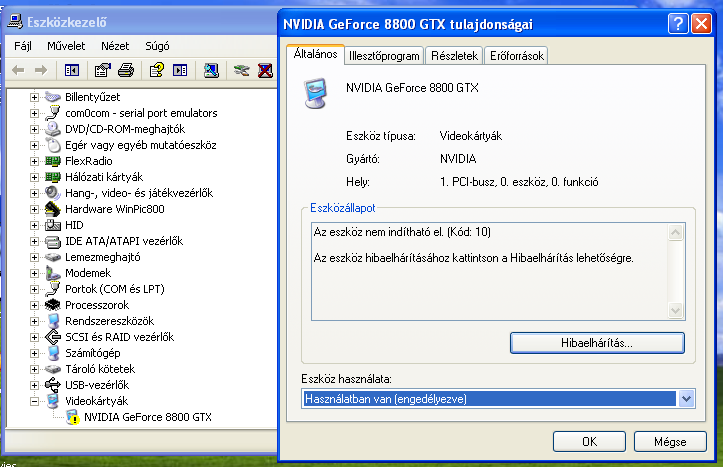Toggle the console tree pane toolbar icon
723x467 pixels.
tap(71, 71)
